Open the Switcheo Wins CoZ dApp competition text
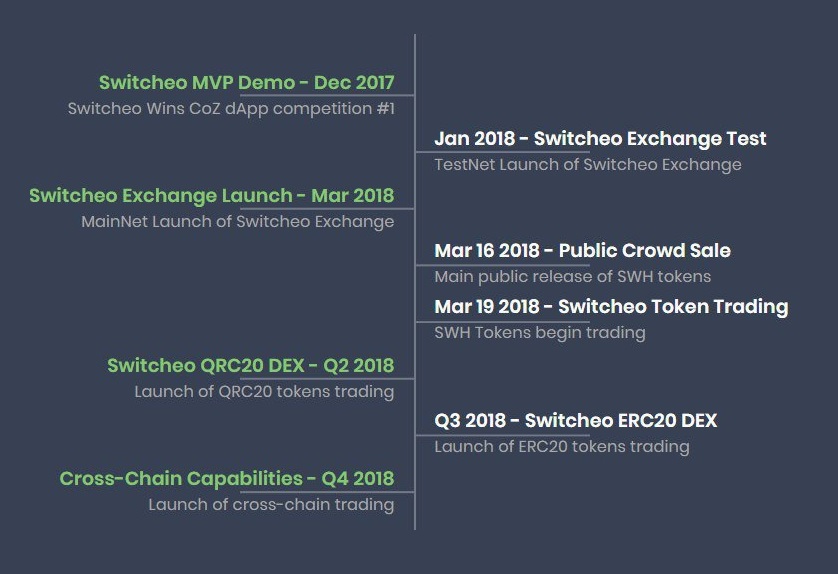Screen dimensions: 838x574 coord(231,108)
